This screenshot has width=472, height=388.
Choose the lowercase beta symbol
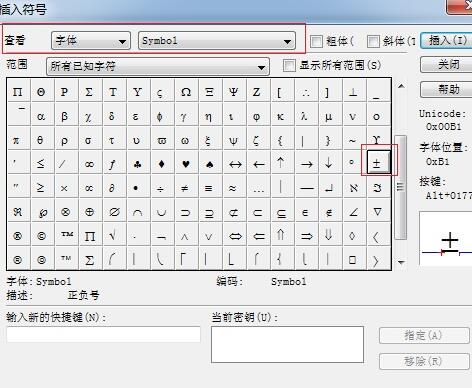[65, 116]
